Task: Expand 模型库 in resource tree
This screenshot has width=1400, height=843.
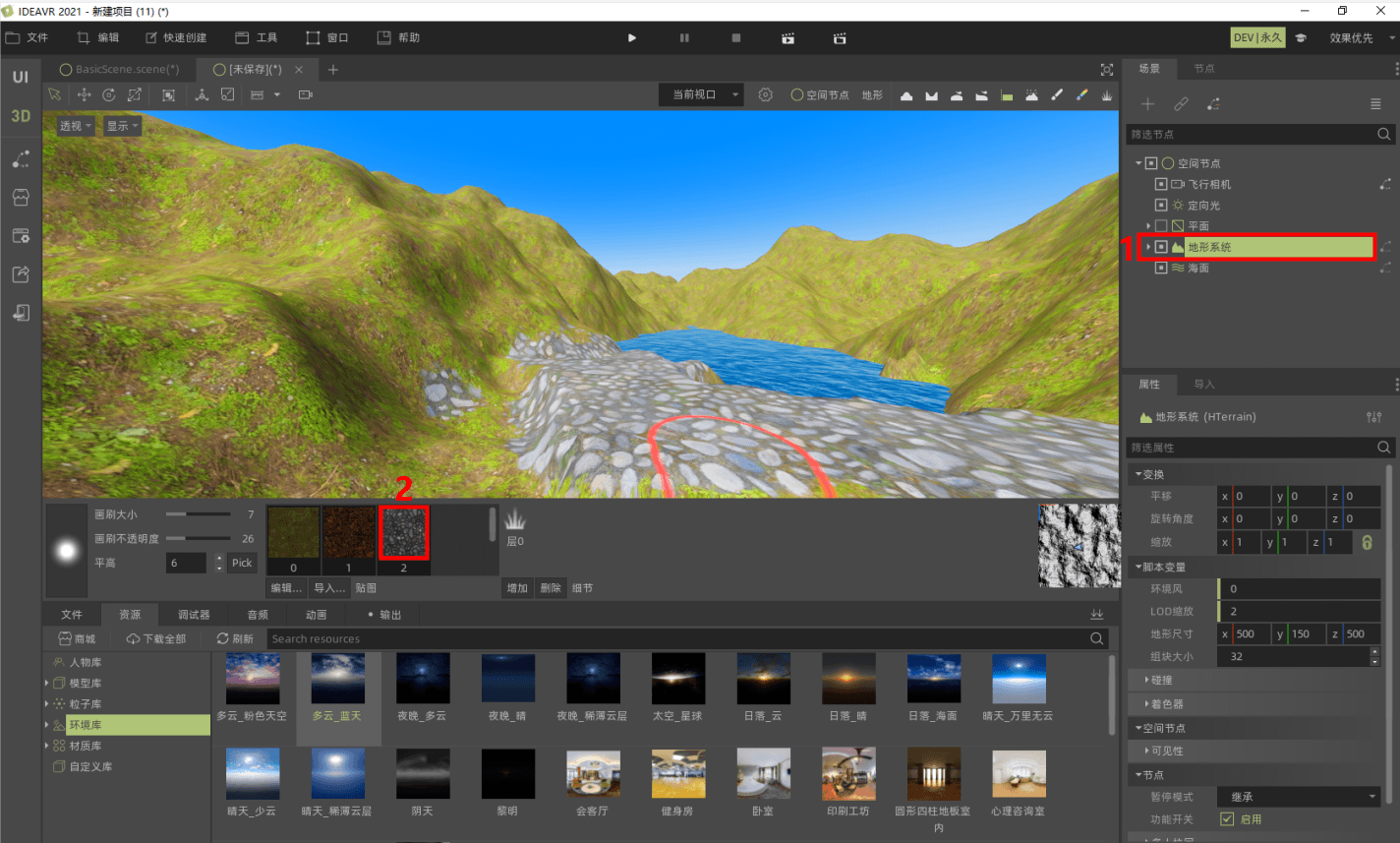Action: pos(46,683)
